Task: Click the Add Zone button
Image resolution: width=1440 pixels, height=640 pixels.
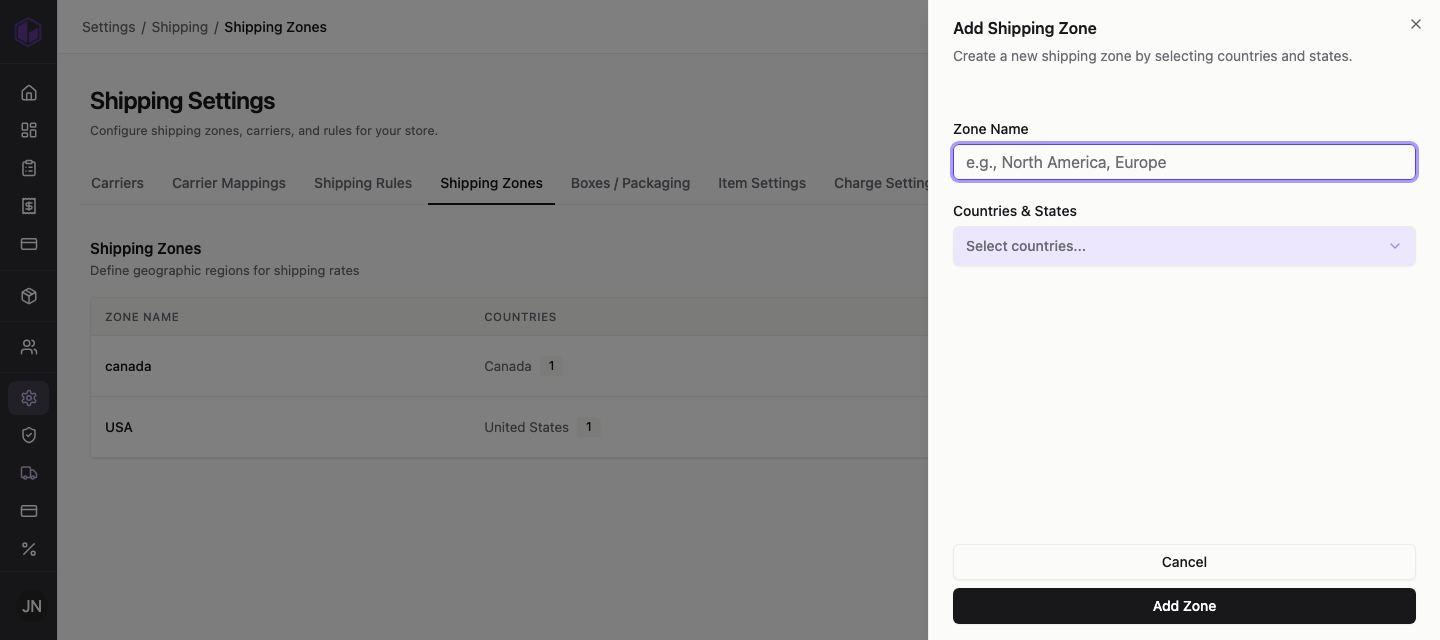Action: pos(1184,606)
